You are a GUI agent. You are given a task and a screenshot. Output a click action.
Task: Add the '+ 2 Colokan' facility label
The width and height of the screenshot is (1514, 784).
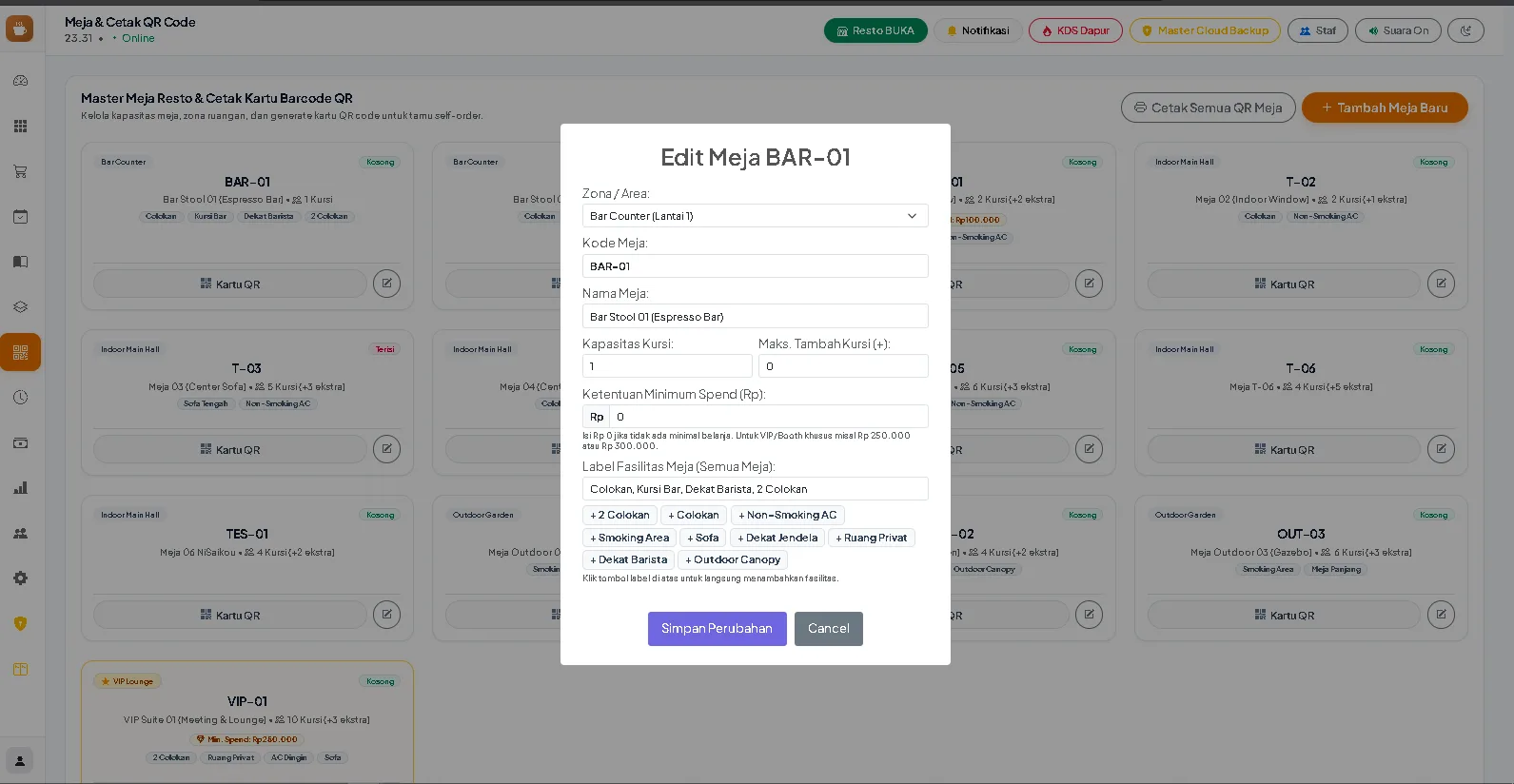pyautogui.click(x=619, y=515)
